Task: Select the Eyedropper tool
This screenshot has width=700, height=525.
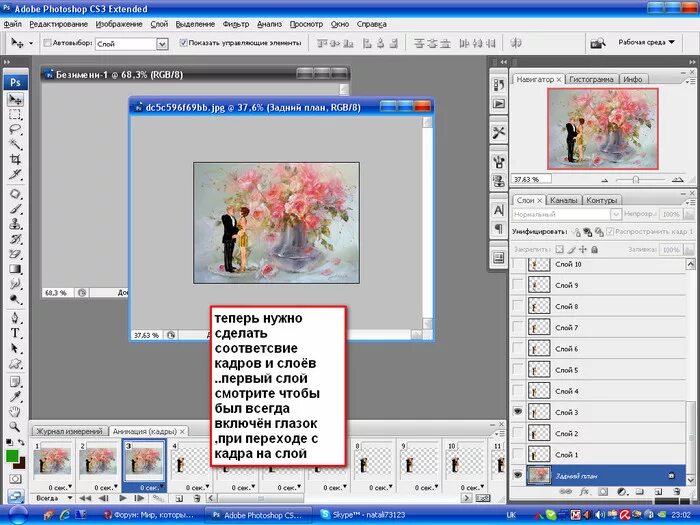Action: click(15, 396)
